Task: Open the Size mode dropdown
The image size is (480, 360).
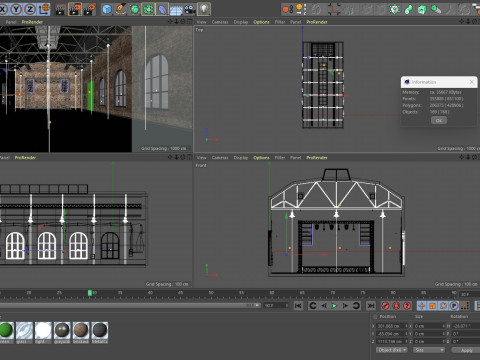Action: click(x=429, y=350)
